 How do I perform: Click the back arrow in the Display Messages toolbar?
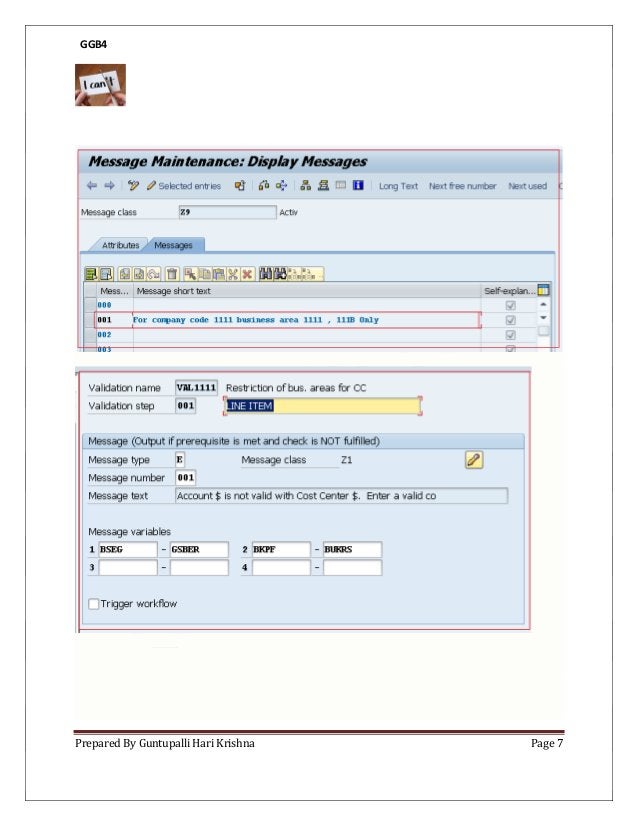[92, 185]
